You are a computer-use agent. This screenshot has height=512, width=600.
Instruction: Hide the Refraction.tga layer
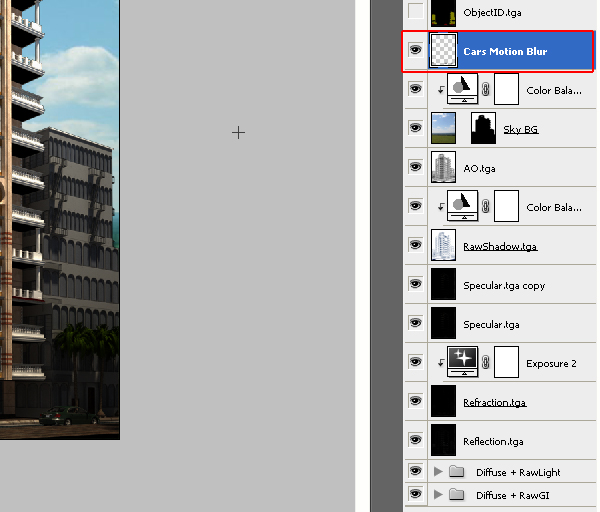pyautogui.click(x=416, y=401)
